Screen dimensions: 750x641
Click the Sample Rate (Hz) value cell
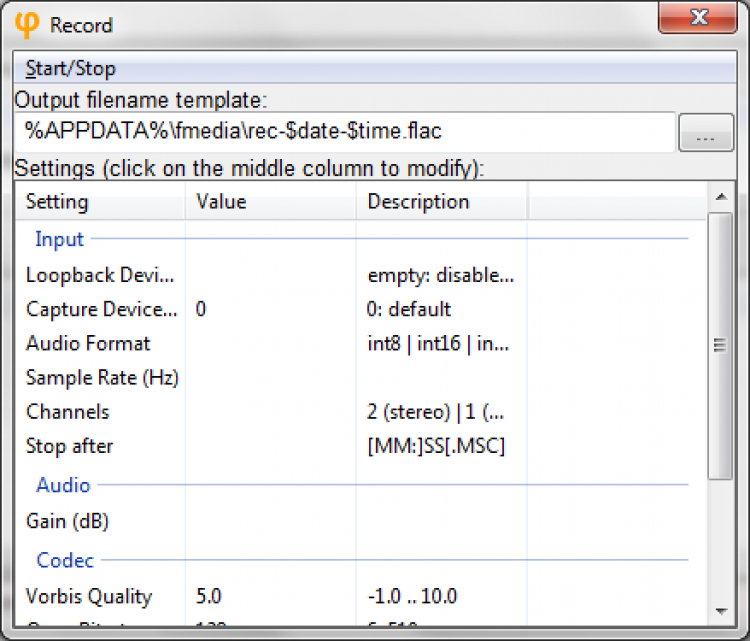click(270, 377)
